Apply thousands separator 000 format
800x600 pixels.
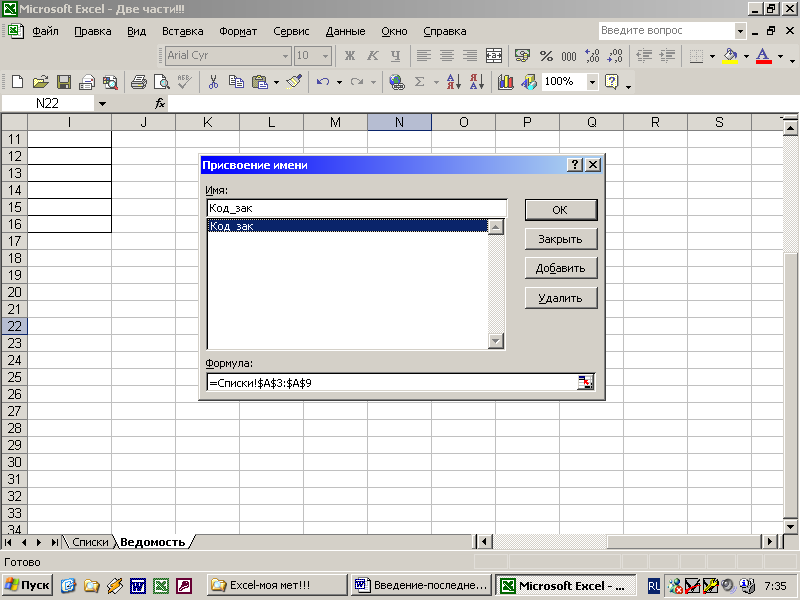pyautogui.click(x=569, y=56)
